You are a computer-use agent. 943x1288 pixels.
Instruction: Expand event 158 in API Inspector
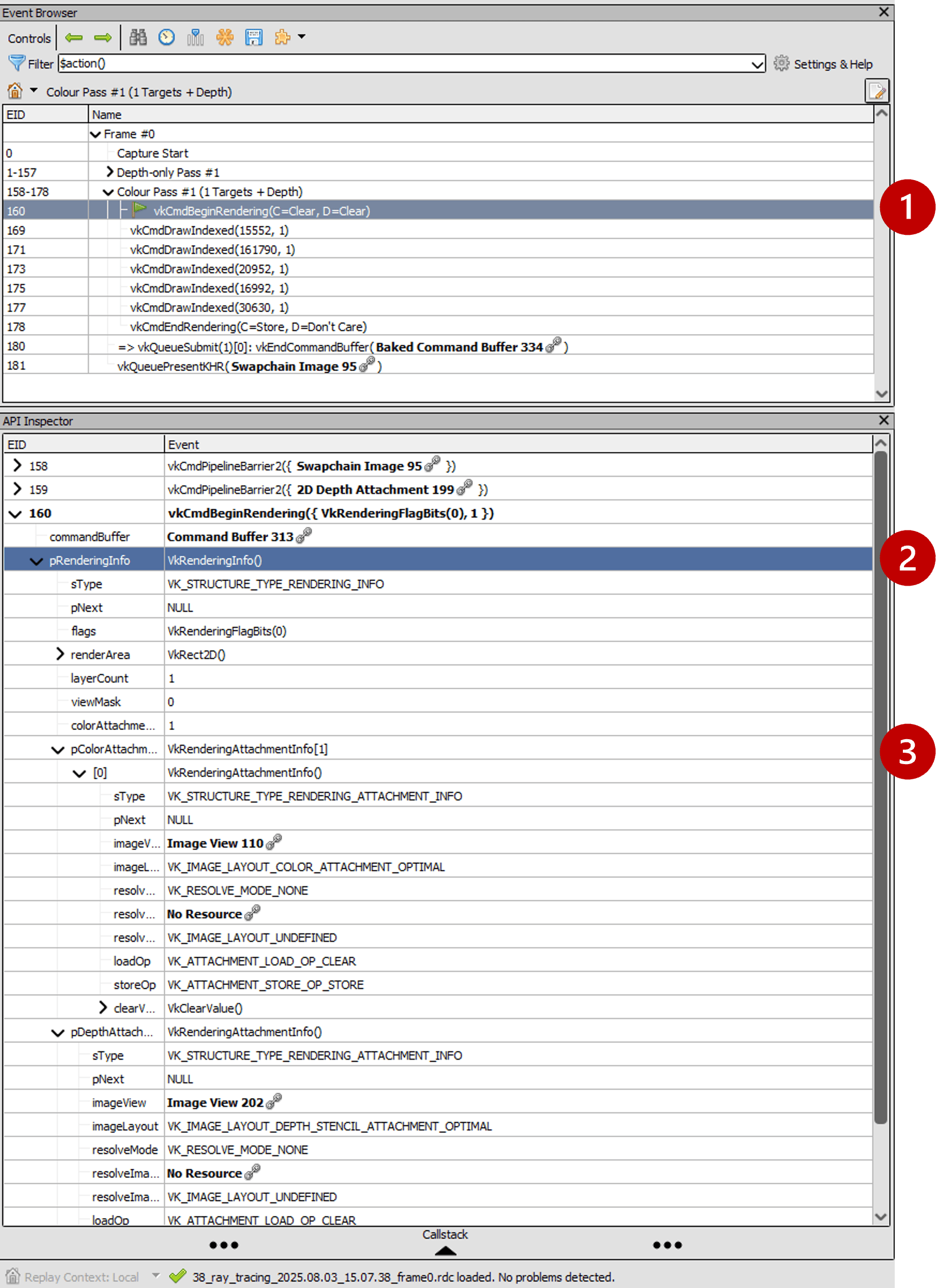pyautogui.click(x=17, y=465)
